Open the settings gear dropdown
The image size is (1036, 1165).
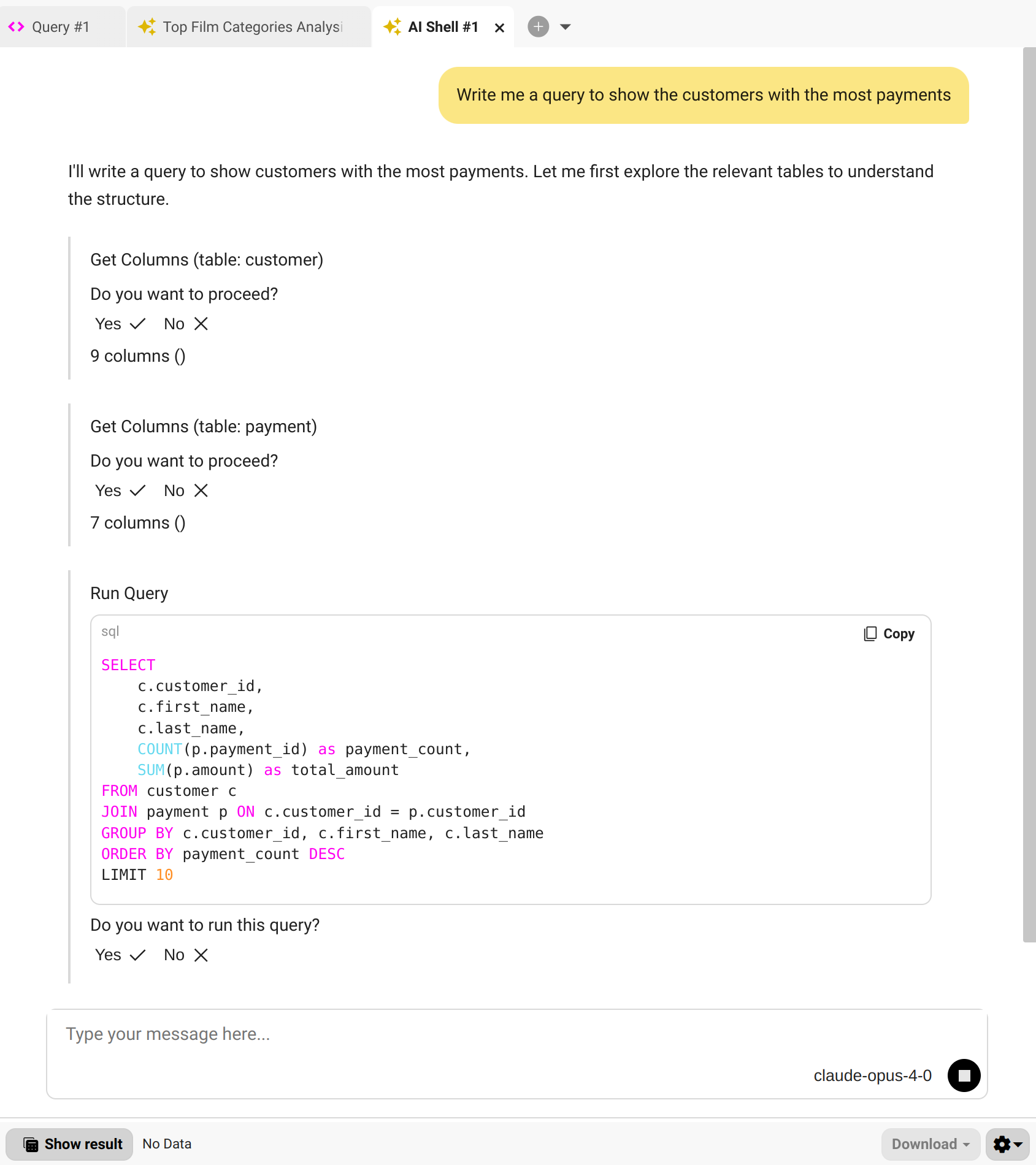[x=1007, y=1144]
